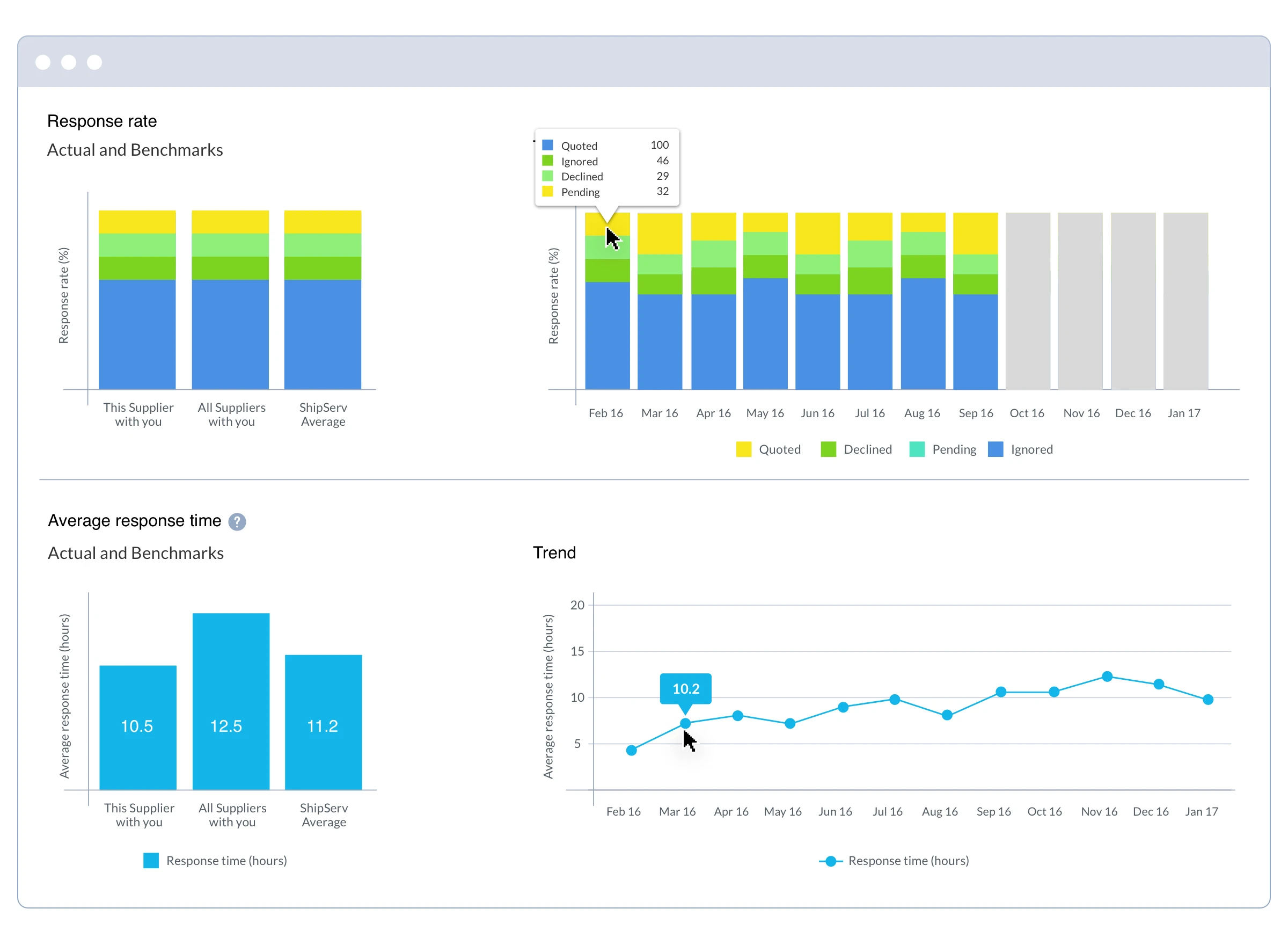Click the Oct 16 trend line data point
1288x945 pixels.
(1054, 692)
